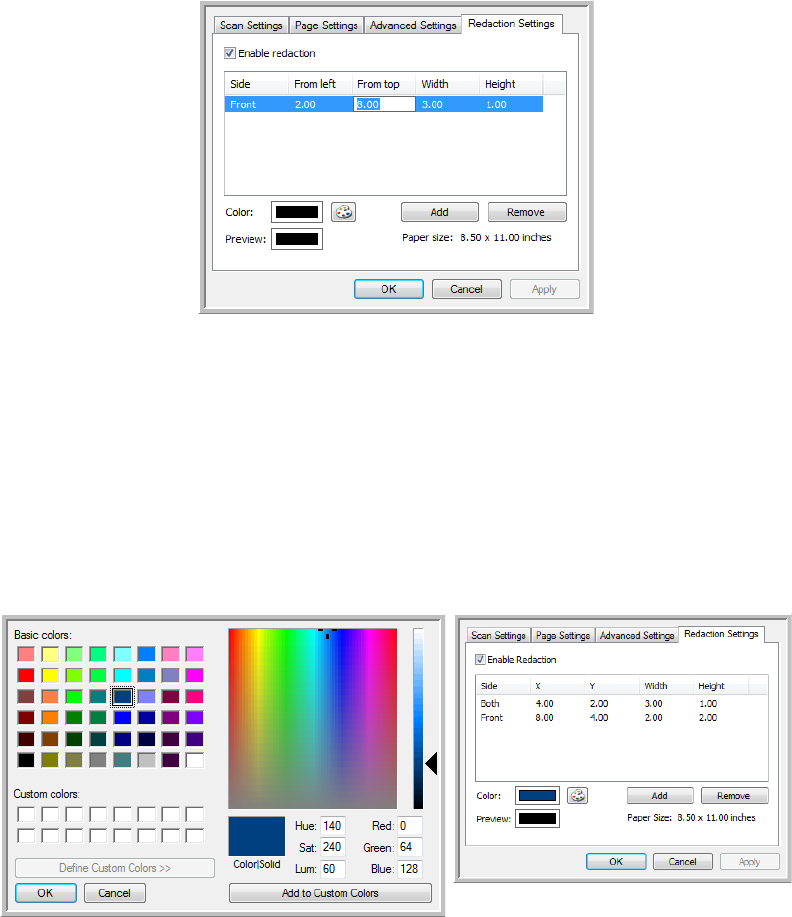The width and height of the screenshot is (792, 917).
Task: Select the Front row in top dialog
Action: click(384, 104)
